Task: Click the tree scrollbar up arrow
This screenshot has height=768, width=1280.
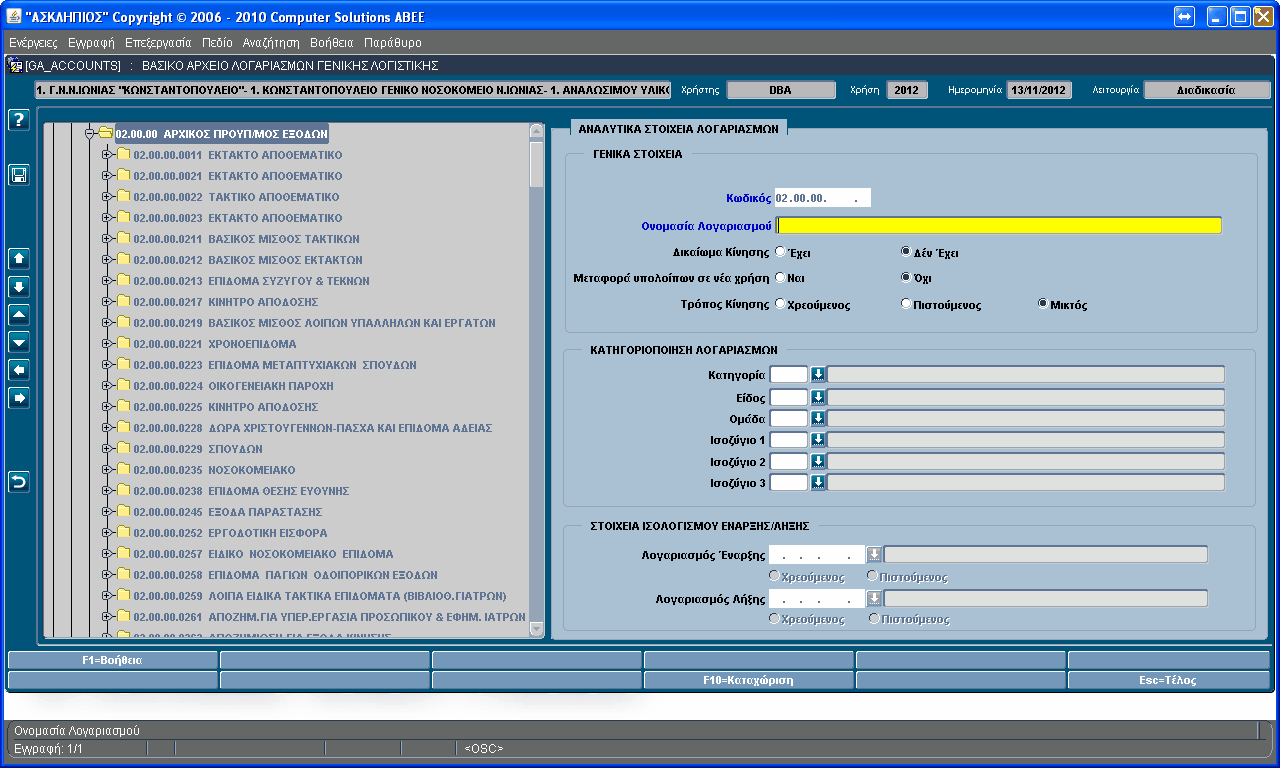Action: click(x=537, y=131)
